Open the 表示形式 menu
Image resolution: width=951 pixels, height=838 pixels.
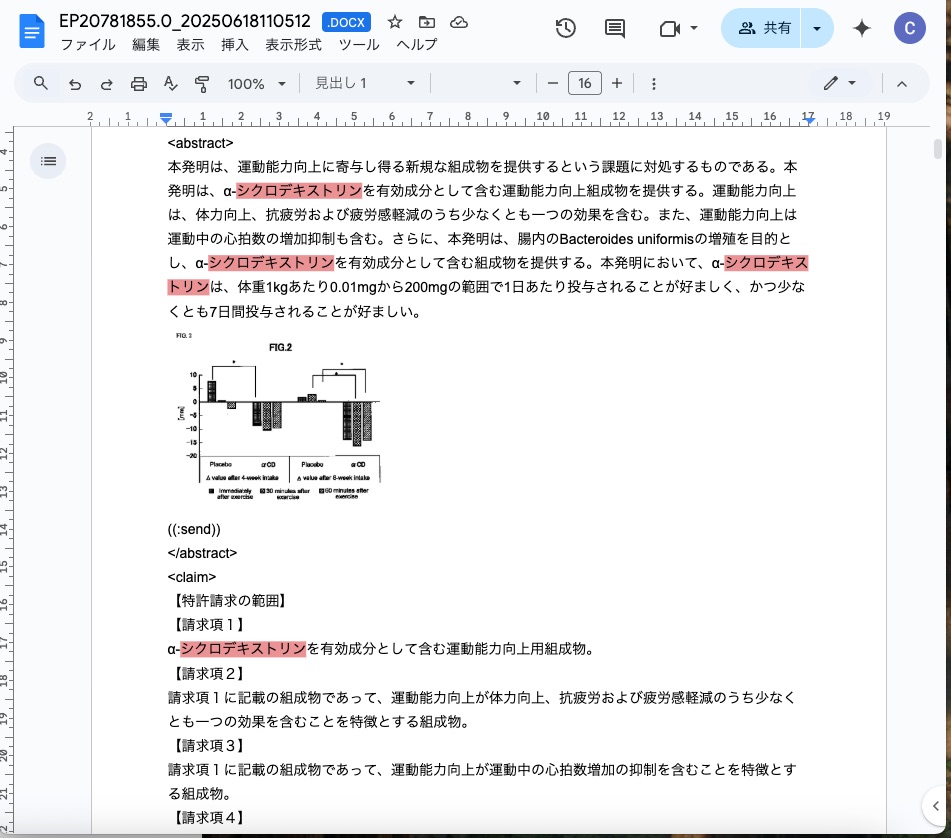click(x=294, y=45)
